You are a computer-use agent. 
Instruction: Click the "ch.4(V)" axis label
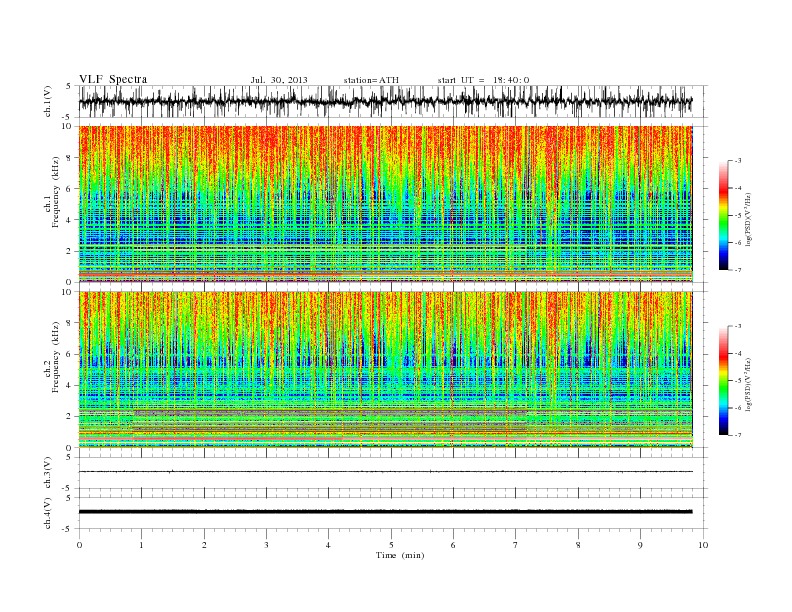pos(48,513)
